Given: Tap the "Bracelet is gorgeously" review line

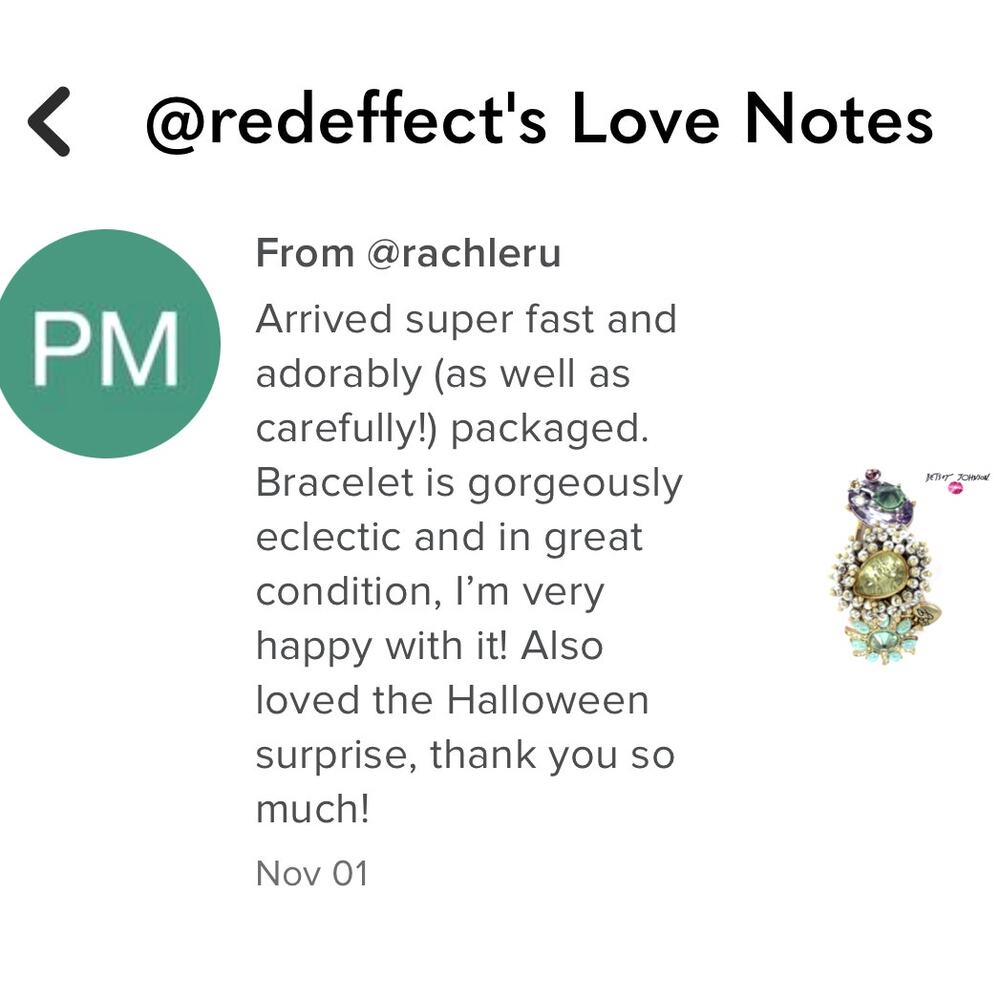Looking at the screenshot, I should pos(469,483).
